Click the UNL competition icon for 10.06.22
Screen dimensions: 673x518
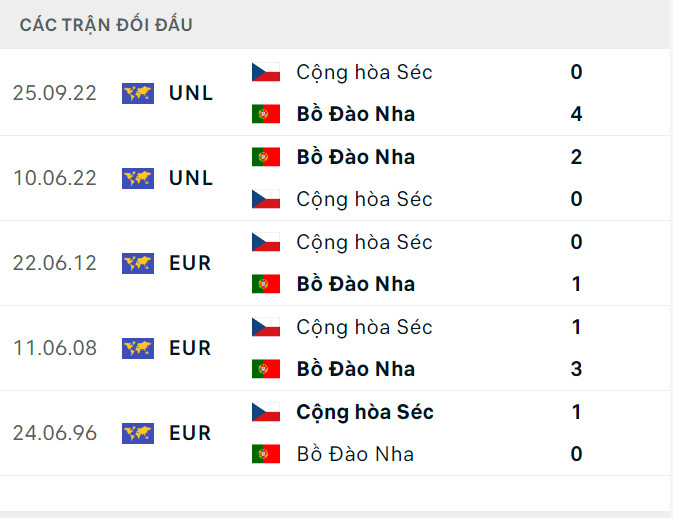pyautogui.click(x=138, y=178)
